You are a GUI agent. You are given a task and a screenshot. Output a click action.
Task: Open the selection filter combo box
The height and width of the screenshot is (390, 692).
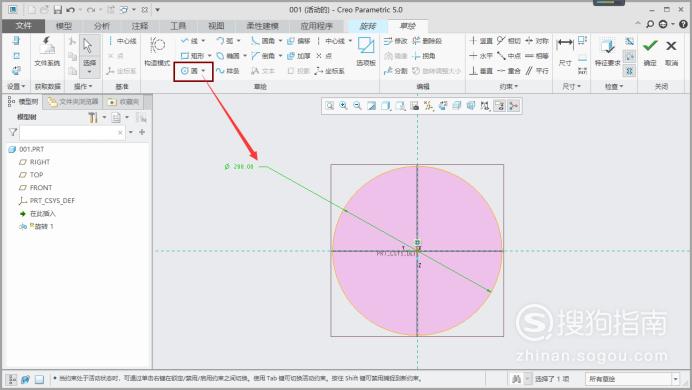pyautogui.click(x=632, y=379)
